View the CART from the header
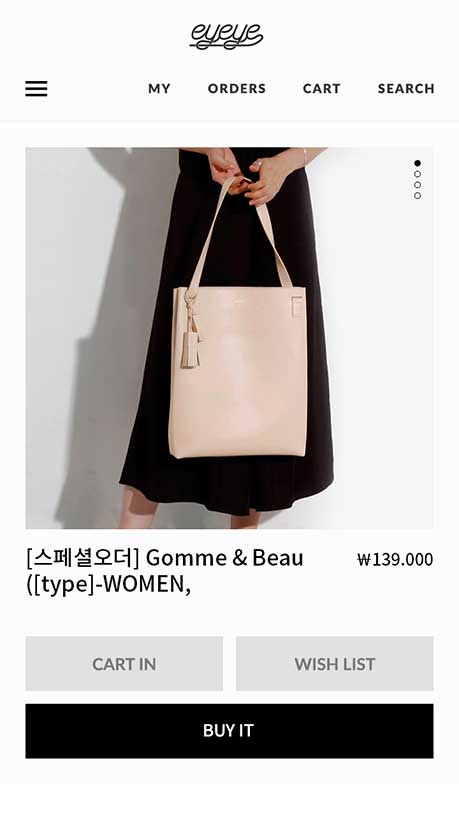The width and height of the screenshot is (459, 813). (322, 89)
